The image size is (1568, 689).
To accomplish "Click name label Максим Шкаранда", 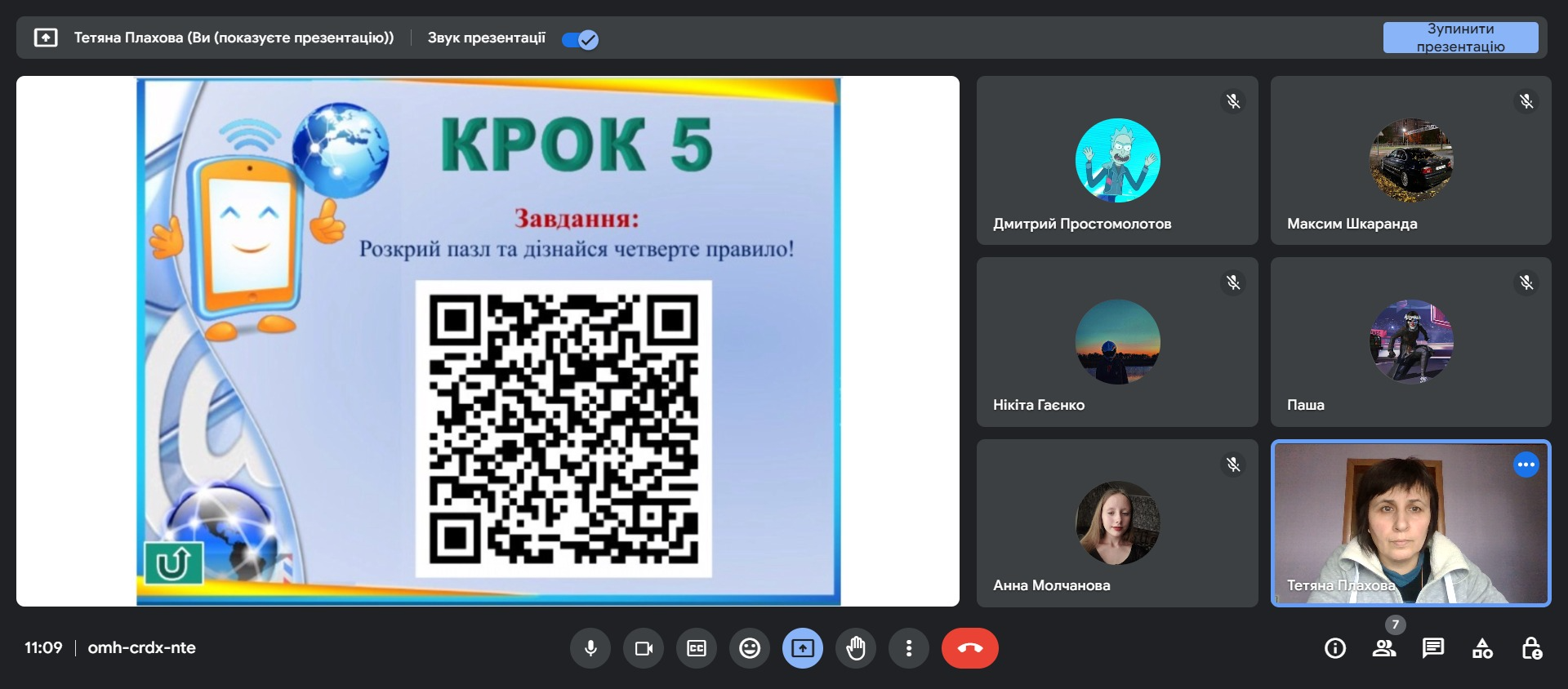I will point(1352,224).
